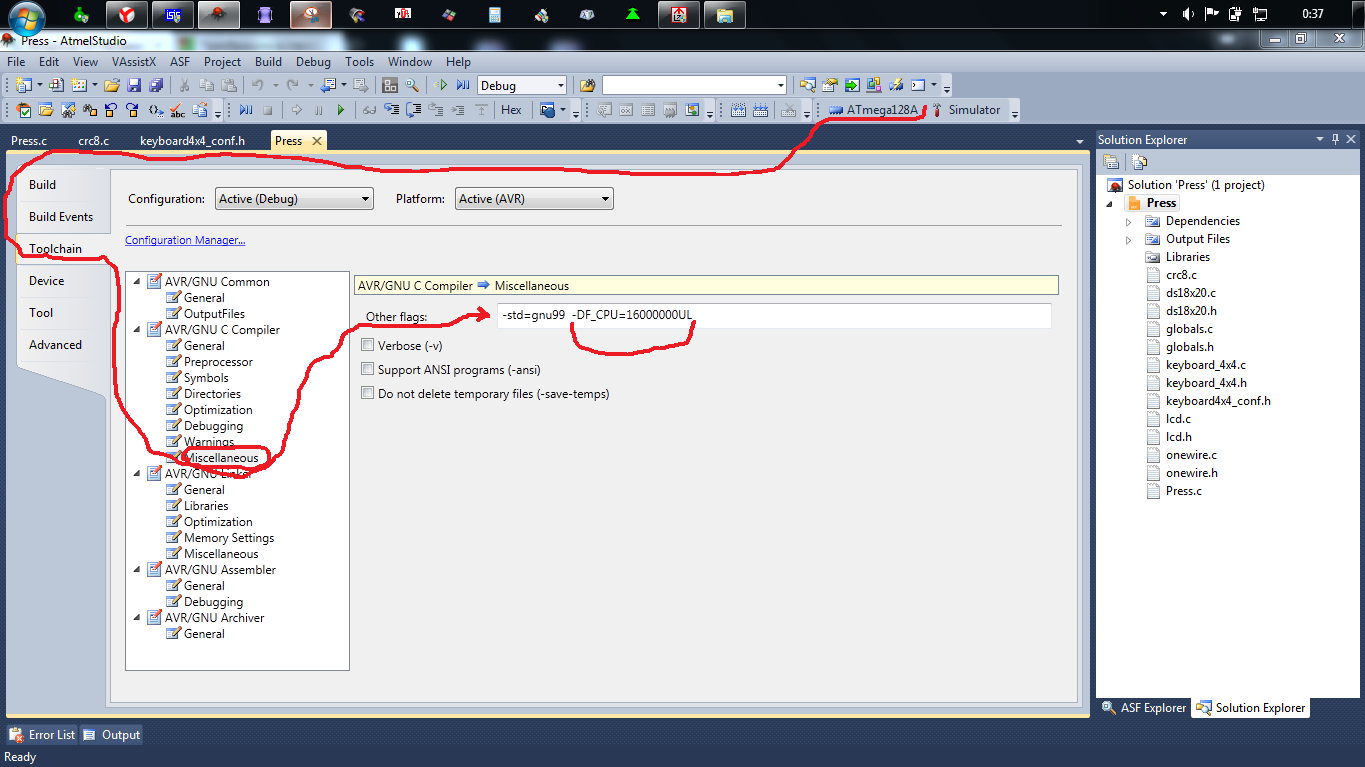Check Support ANSI programs (-ansi)
Screen dimensions: 1365x767
(368, 369)
